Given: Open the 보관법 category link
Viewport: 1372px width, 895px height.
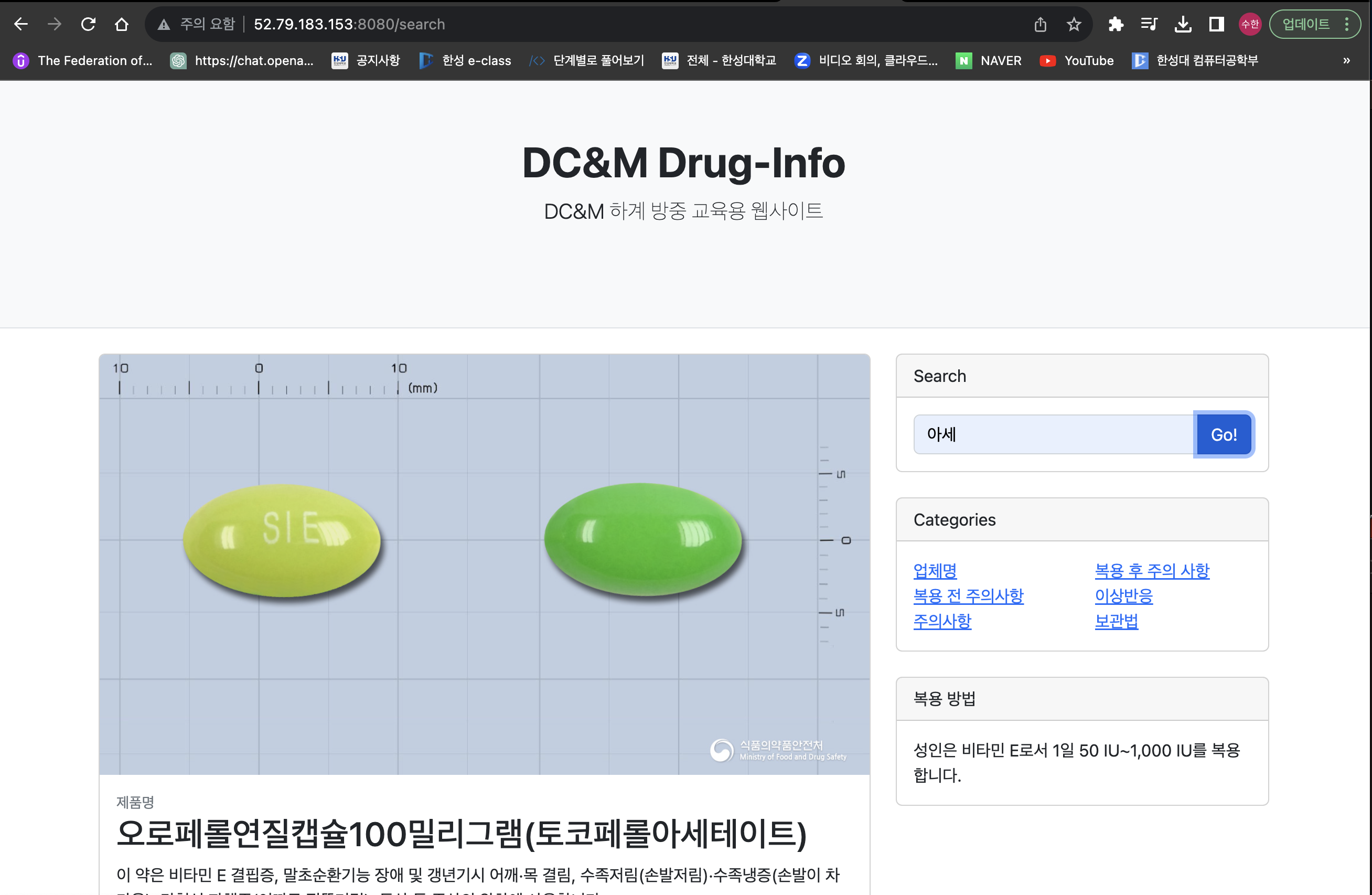Looking at the screenshot, I should pyautogui.click(x=1116, y=621).
